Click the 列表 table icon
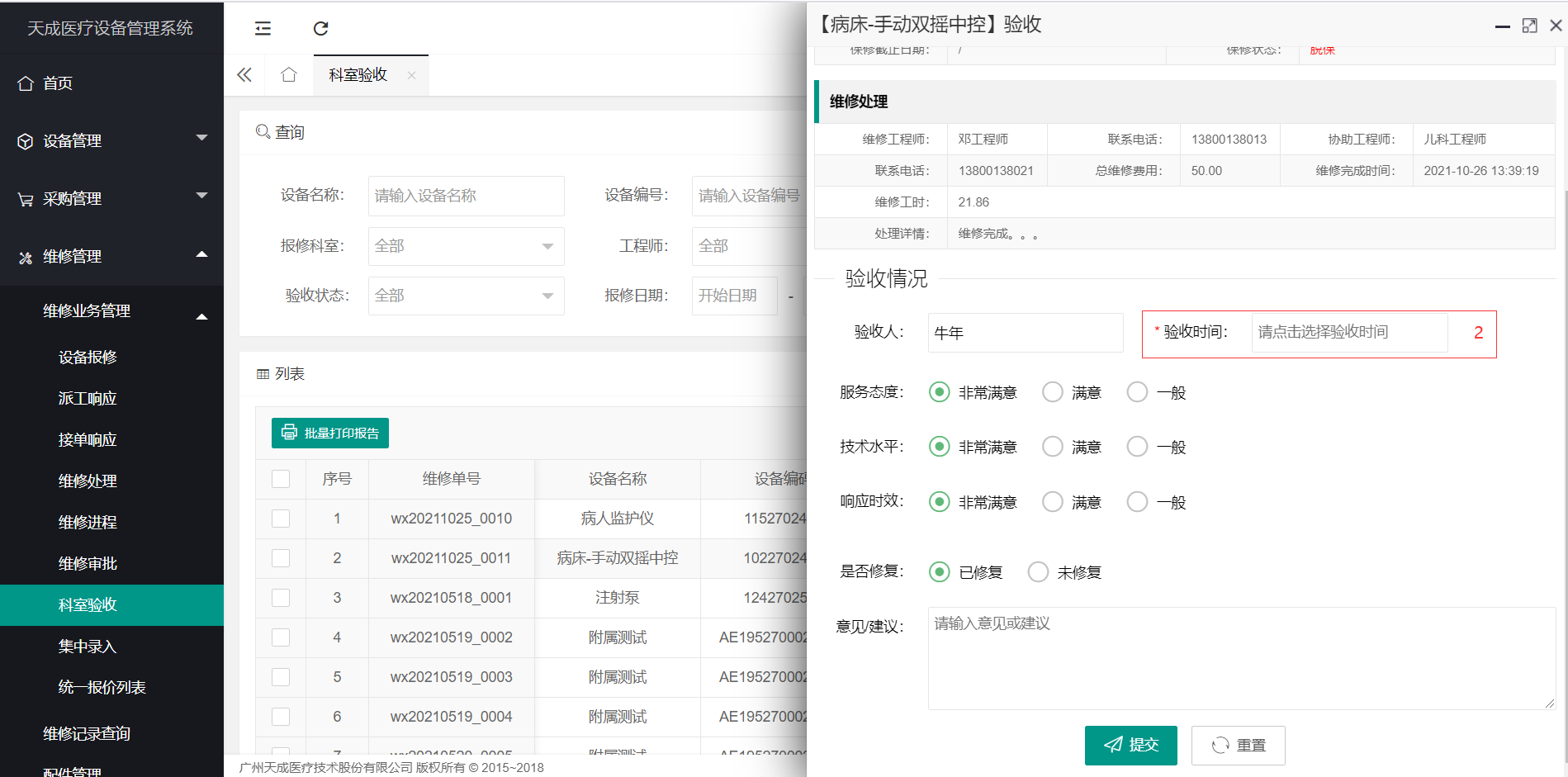Viewport: 1568px width, 777px height. pyautogui.click(x=263, y=374)
